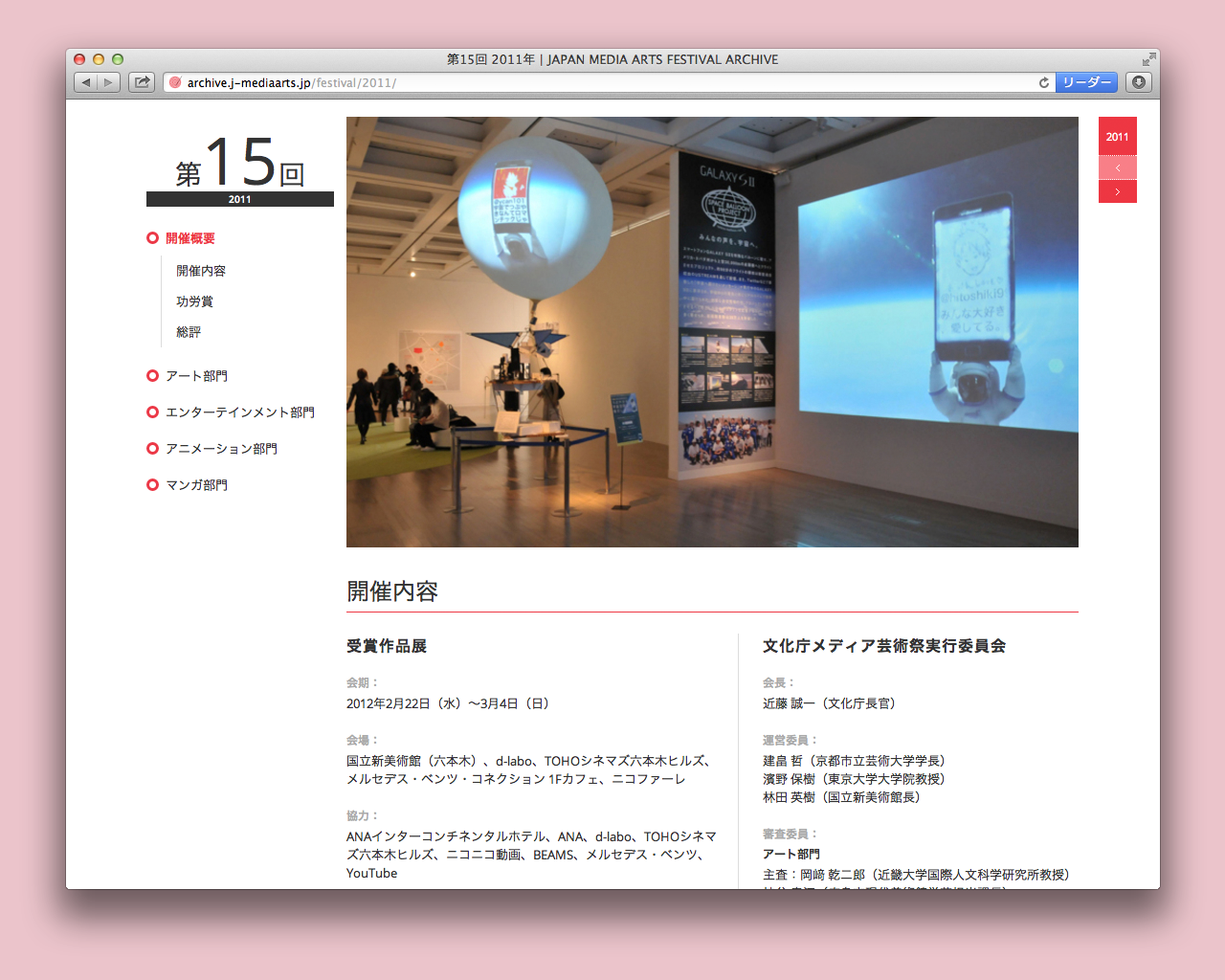Reload page with the refresh icon
The height and width of the screenshot is (980, 1225).
point(1044,83)
